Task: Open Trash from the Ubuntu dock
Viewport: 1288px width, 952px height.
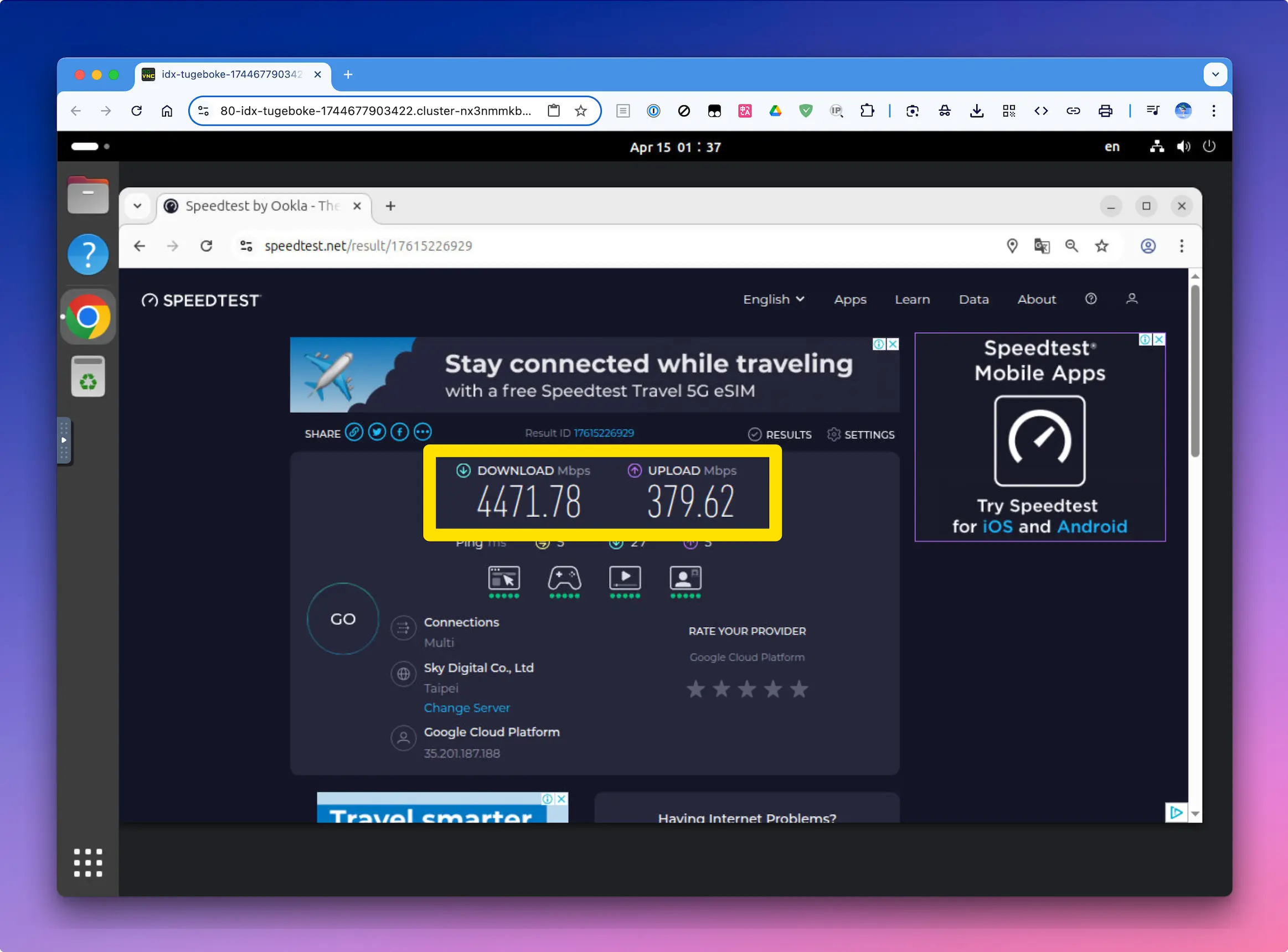Action: point(87,376)
